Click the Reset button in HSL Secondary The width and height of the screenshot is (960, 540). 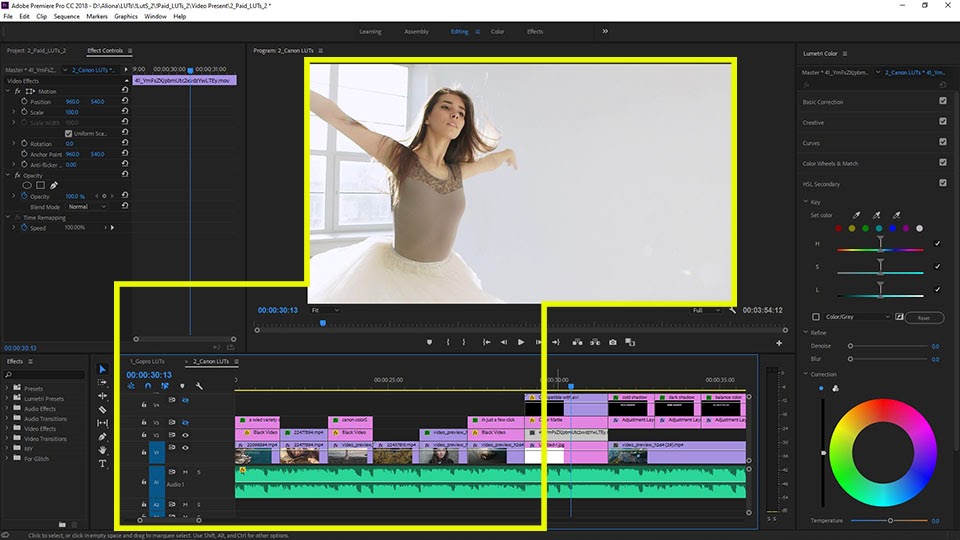coord(924,317)
